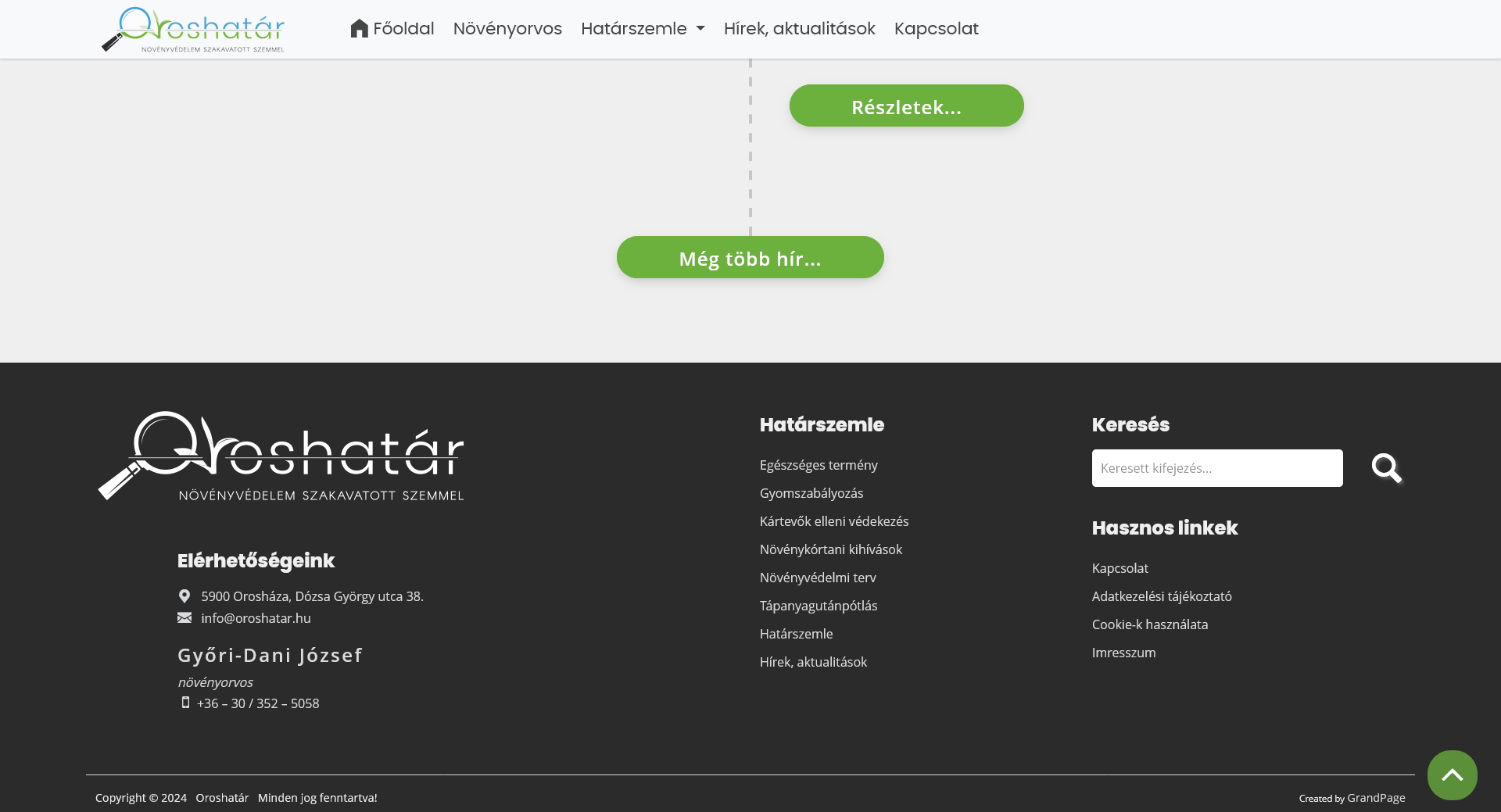Open the Imresszum link
The image size is (1501, 812).
pyautogui.click(x=1123, y=653)
